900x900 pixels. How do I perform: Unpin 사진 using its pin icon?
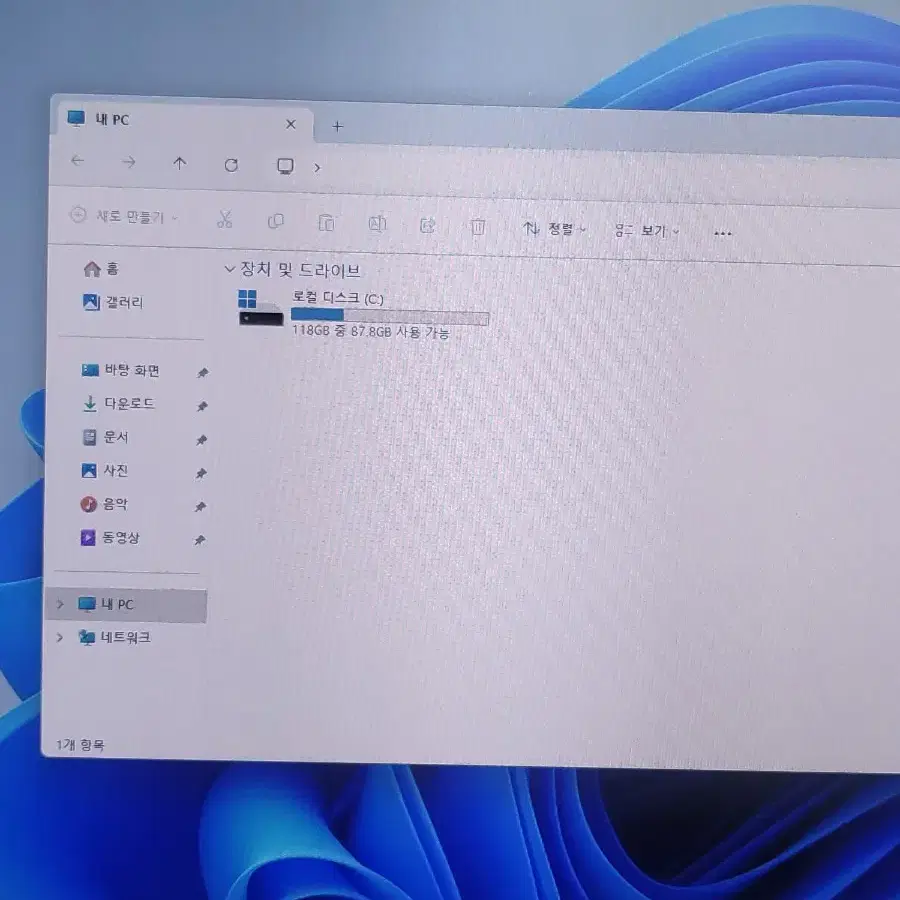200,474
